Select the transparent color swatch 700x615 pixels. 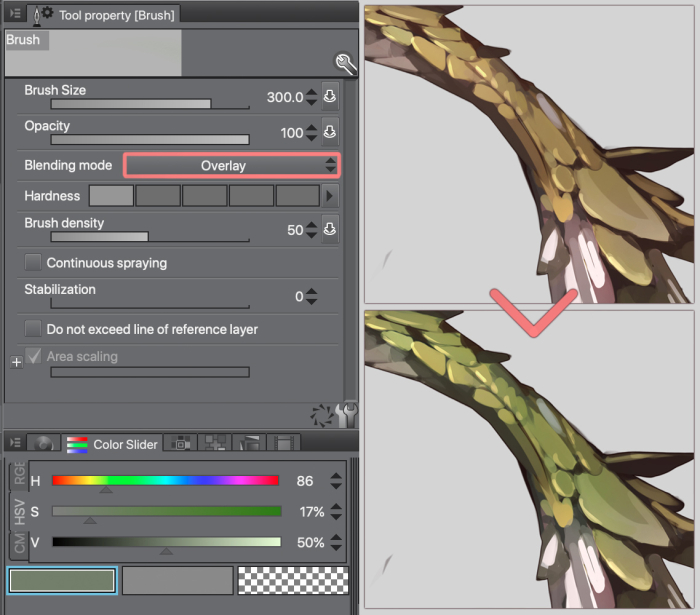tap(292, 580)
